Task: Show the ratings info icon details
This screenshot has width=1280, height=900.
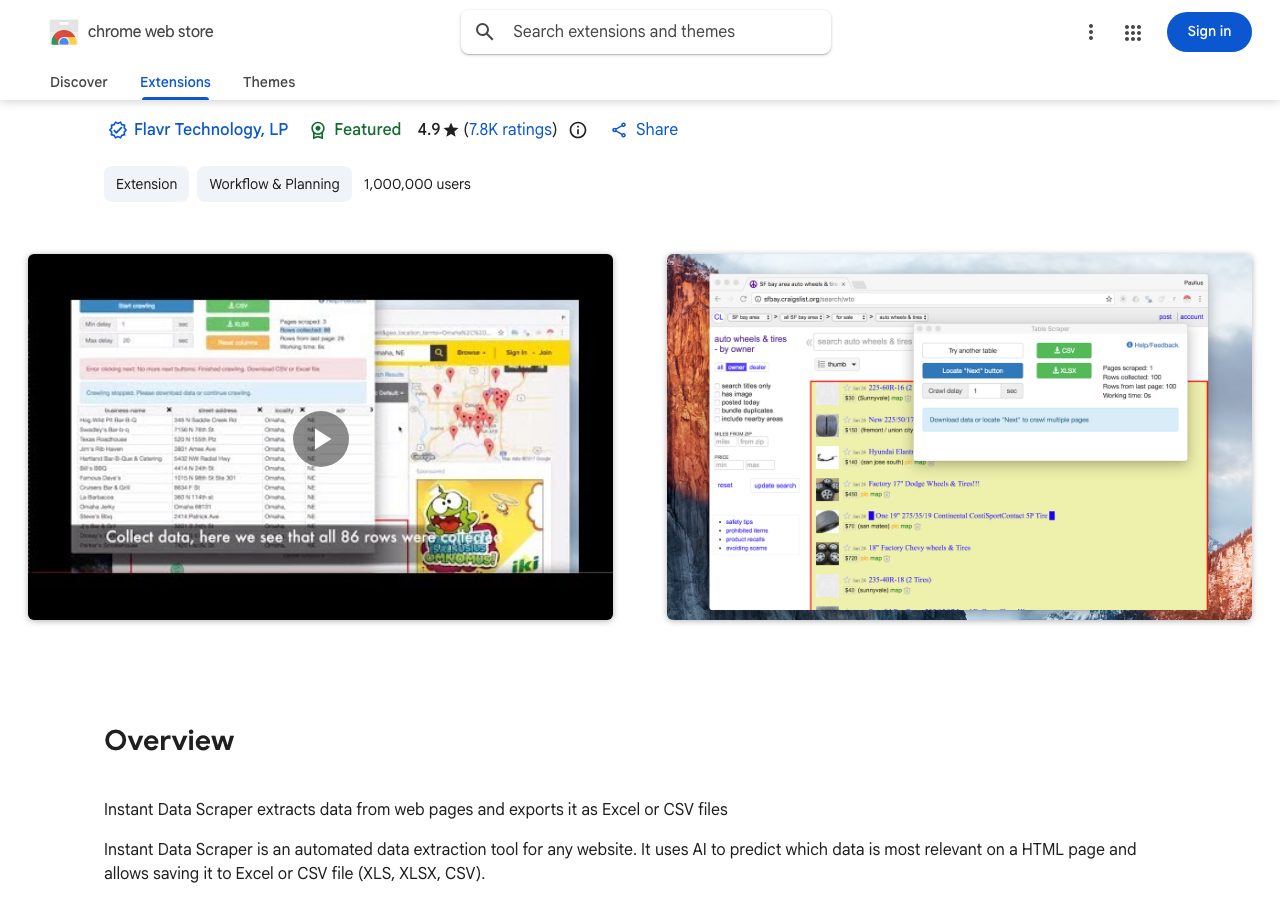Action: (x=578, y=130)
